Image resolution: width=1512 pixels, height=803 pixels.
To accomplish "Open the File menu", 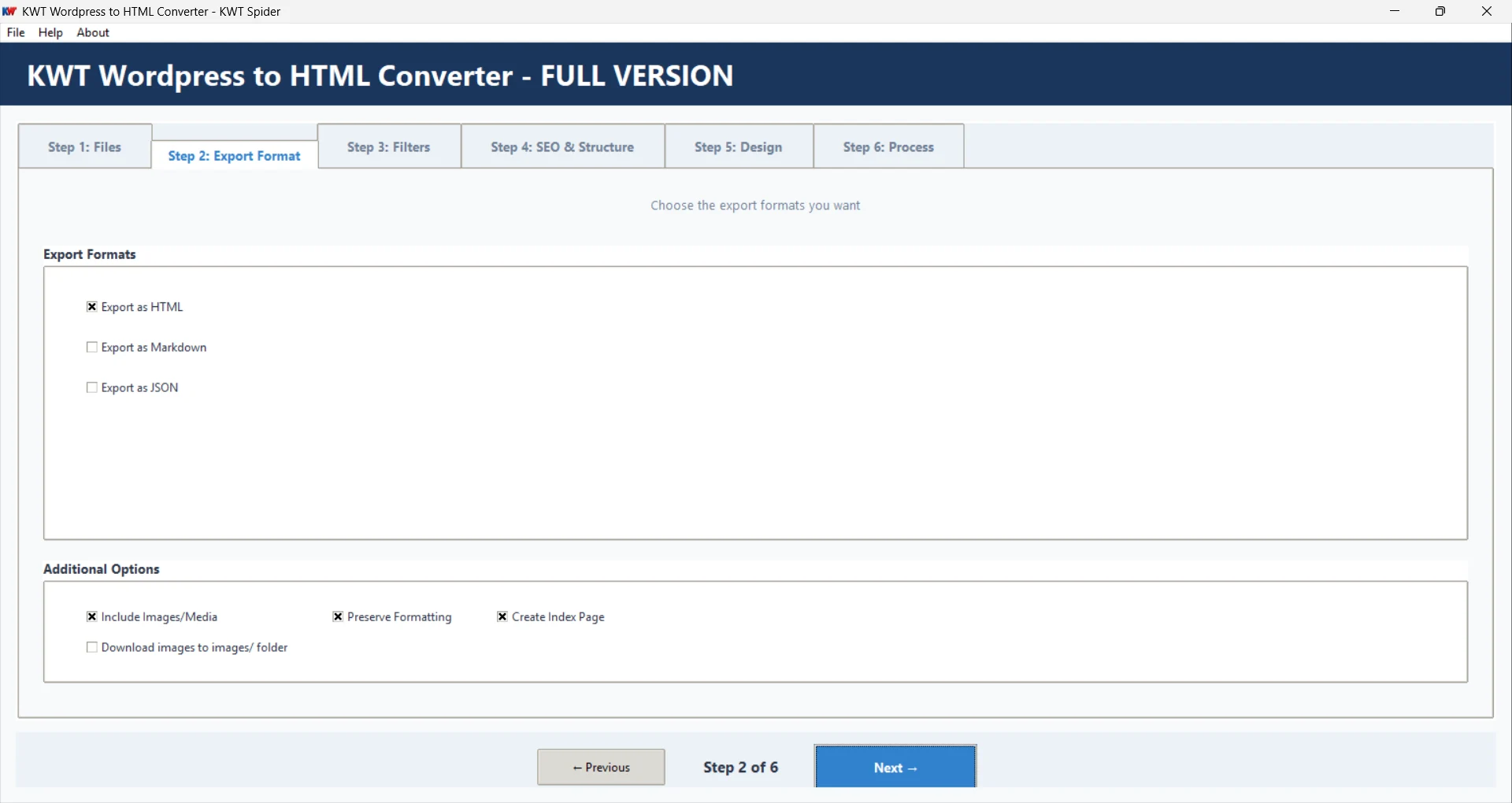I will (16, 32).
